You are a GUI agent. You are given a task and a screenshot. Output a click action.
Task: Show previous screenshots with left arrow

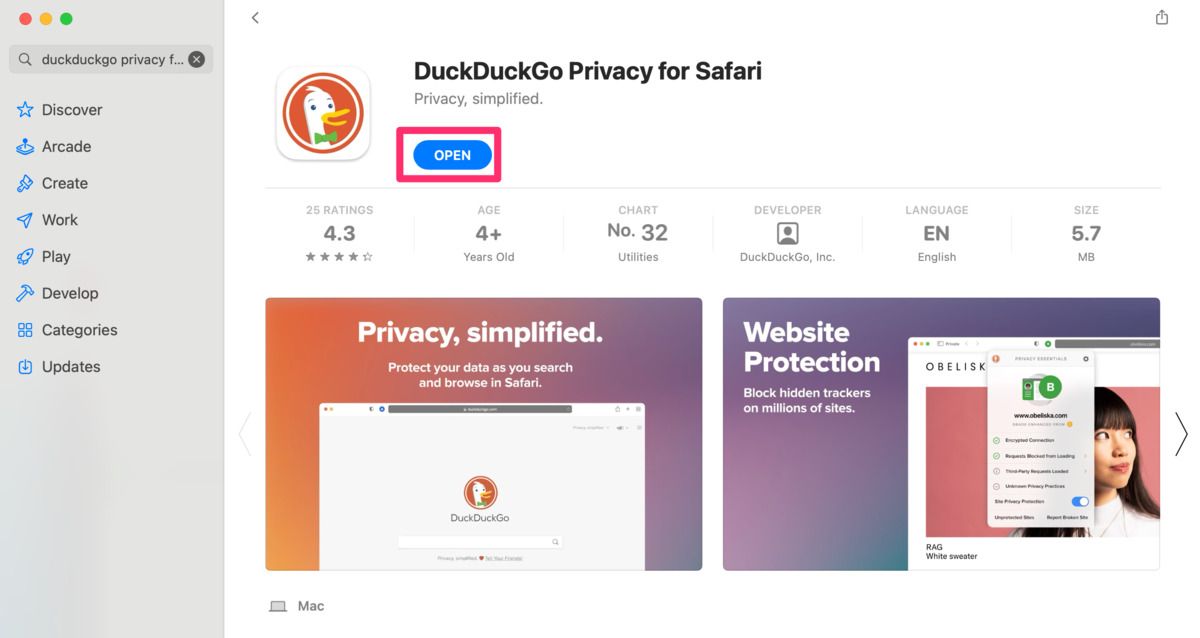[244, 434]
